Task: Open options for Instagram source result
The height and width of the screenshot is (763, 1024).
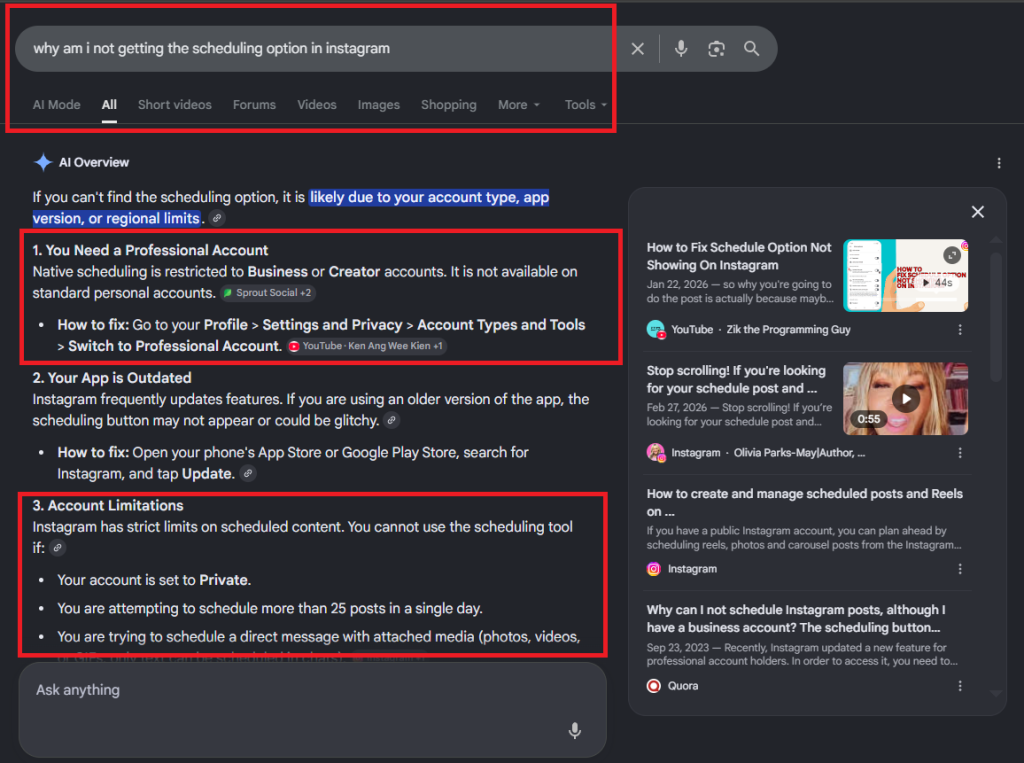Action: [x=960, y=570]
